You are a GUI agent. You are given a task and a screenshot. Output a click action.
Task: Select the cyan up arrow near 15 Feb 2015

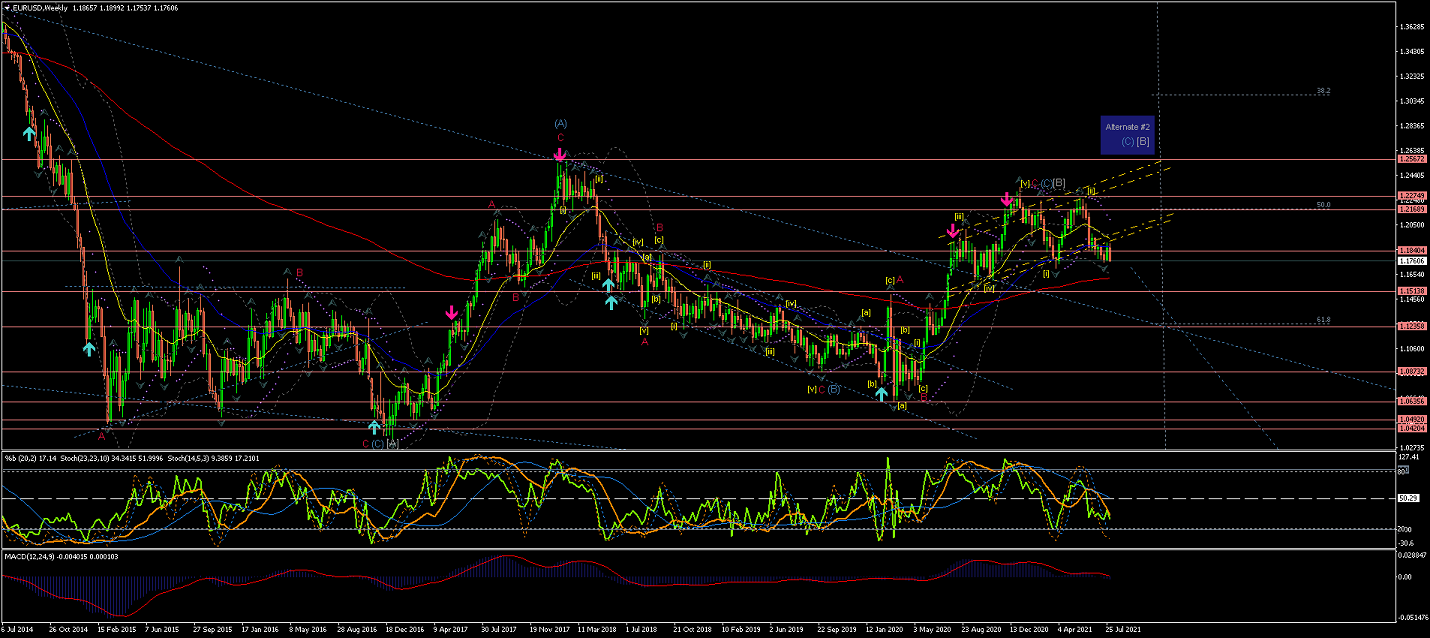[89, 348]
